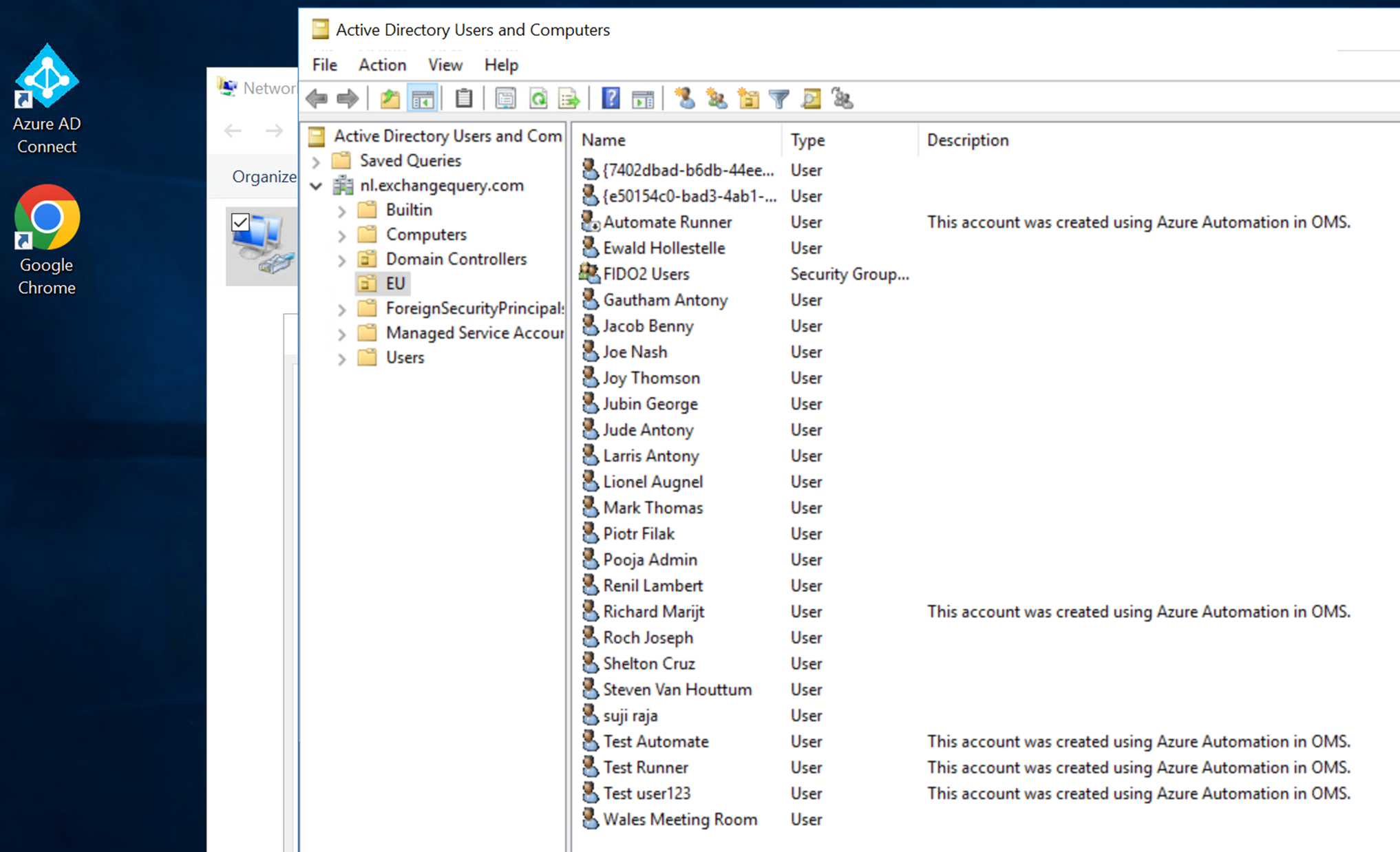Image resolution: width=1400 pixels, height=852 pixels.
Task: Expand the Domain Controllers container
Action: tap(342, 260)
